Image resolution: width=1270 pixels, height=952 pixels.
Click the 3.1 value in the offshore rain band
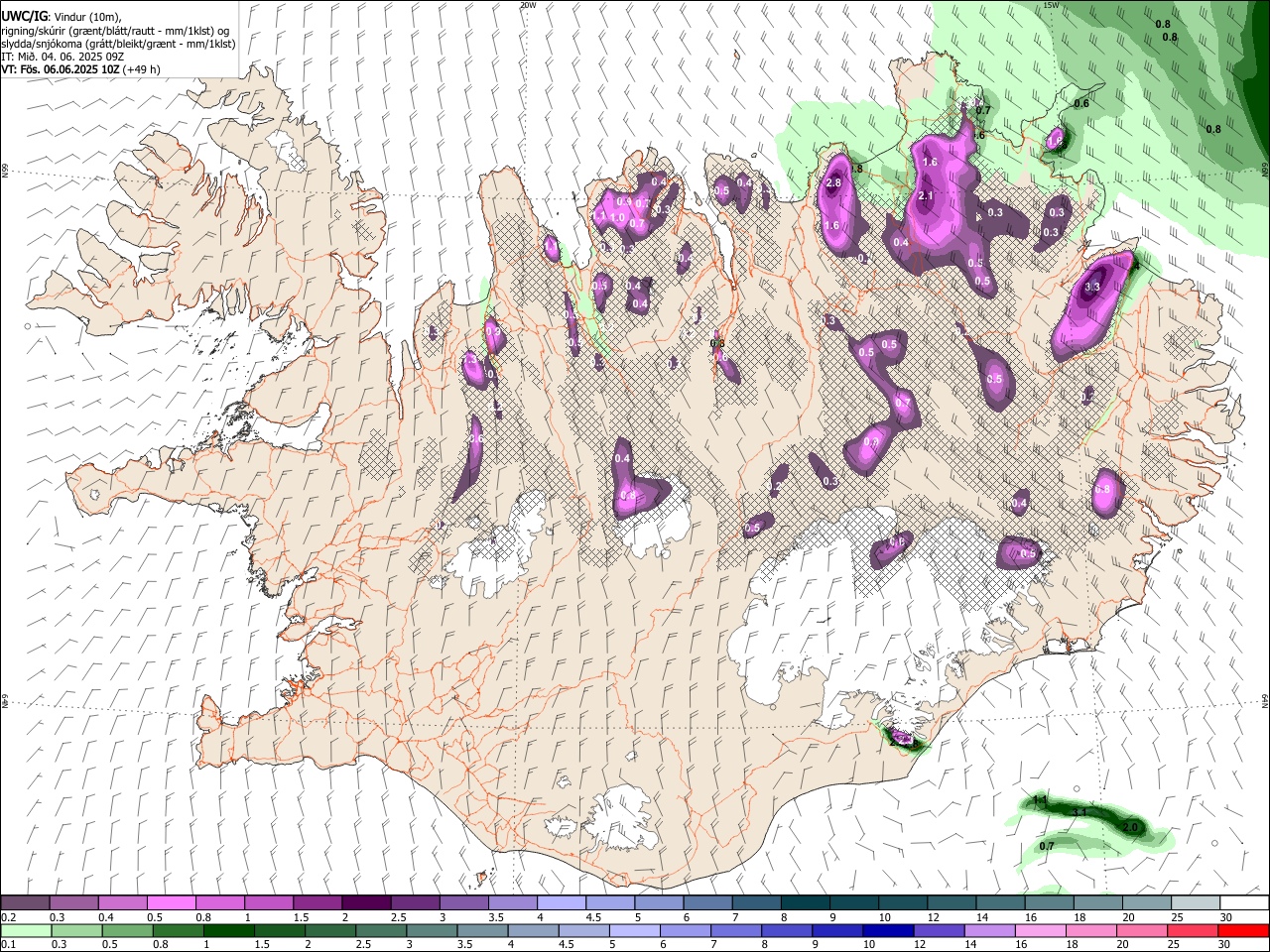[x=1081, y=812]
